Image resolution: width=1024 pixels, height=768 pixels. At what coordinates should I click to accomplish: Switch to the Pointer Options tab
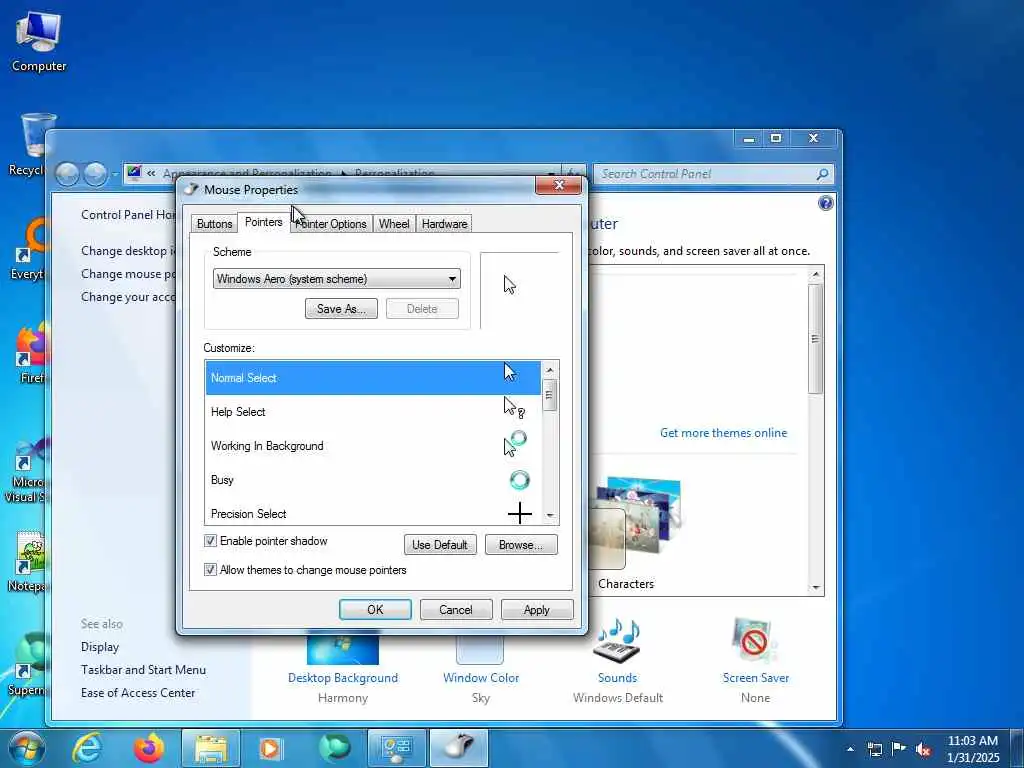coord(331,223)
